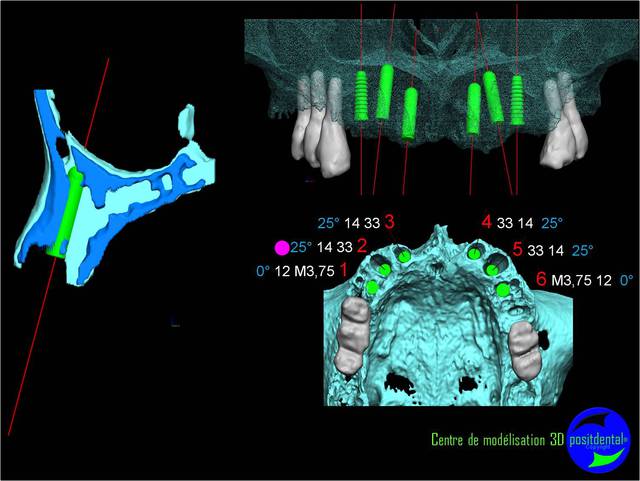Screen dimensions: 640x481
Task: Click the blue 0° angle of implant 6
Action: point(627,281)
